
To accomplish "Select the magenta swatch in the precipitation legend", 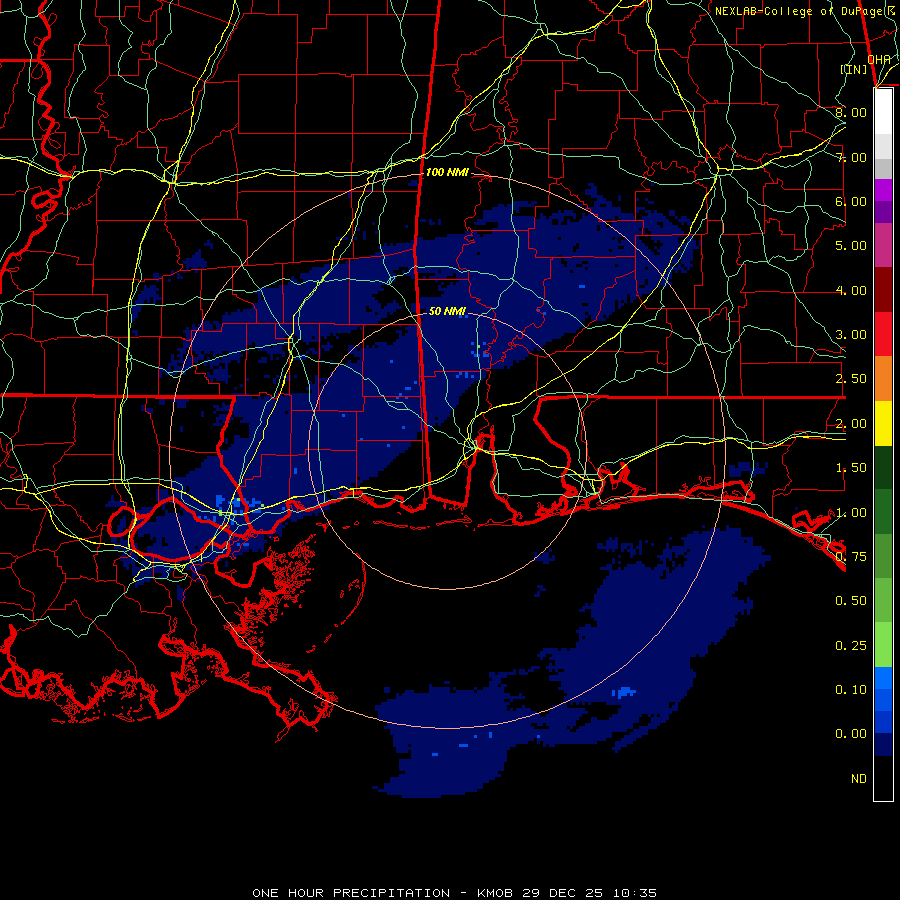I will point(883,190).
